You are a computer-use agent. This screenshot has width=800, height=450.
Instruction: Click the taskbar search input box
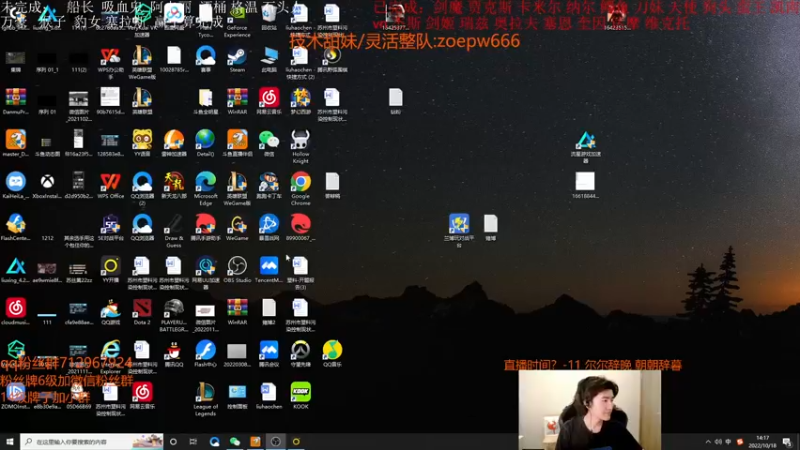point(92,441)
